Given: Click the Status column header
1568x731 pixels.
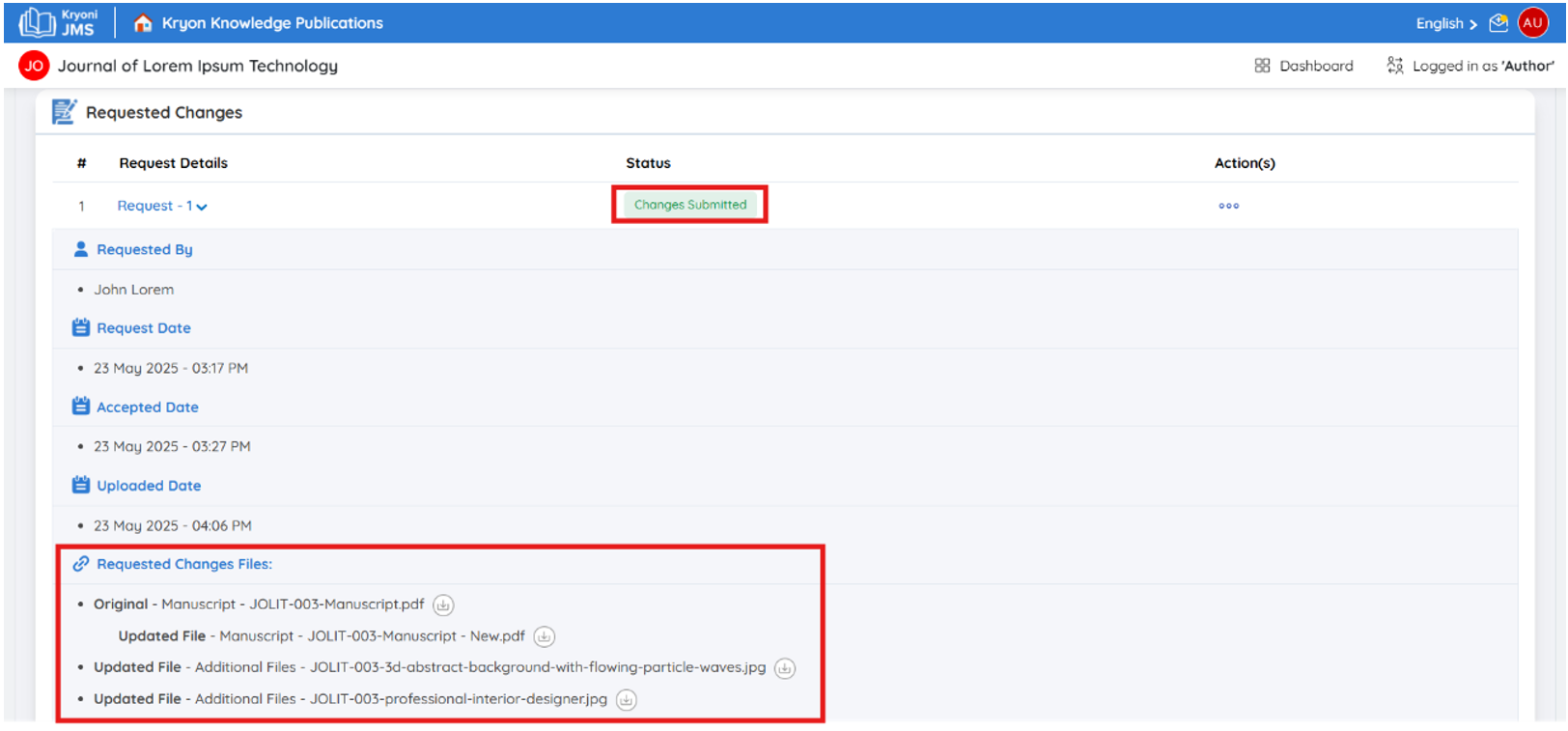Looking at the screenshot, I should coord(648,163).
